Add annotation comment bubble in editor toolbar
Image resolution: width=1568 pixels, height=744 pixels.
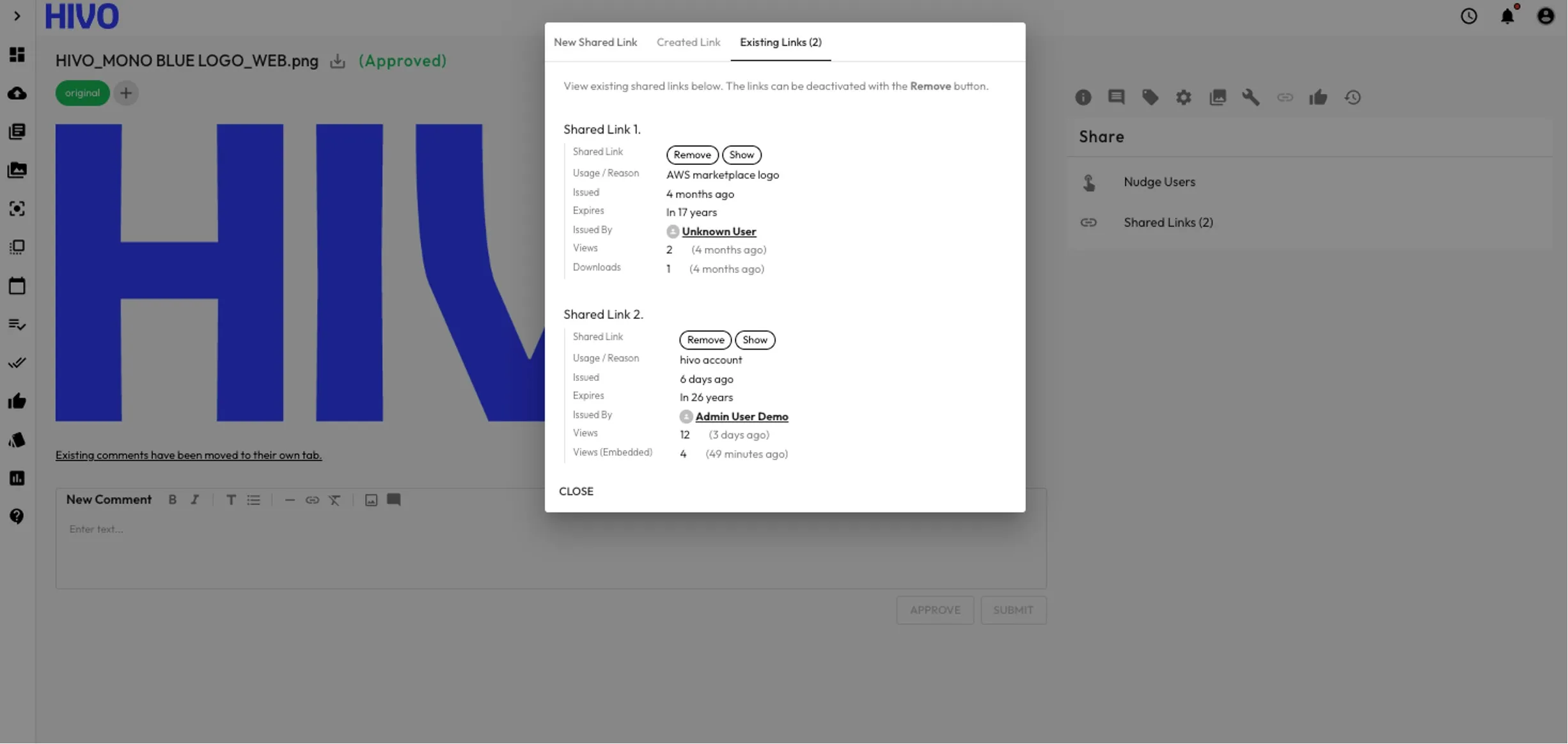point(394,500)
